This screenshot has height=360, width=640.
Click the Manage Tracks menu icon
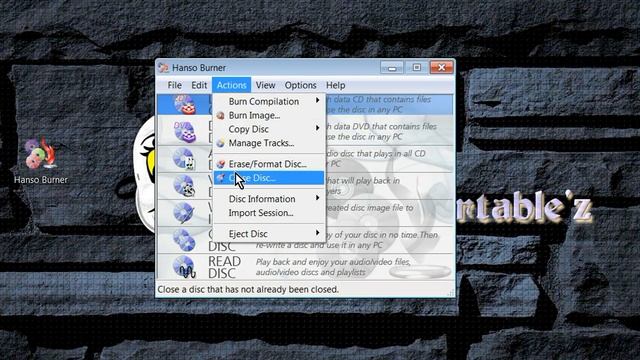click(x=220, y=143)
